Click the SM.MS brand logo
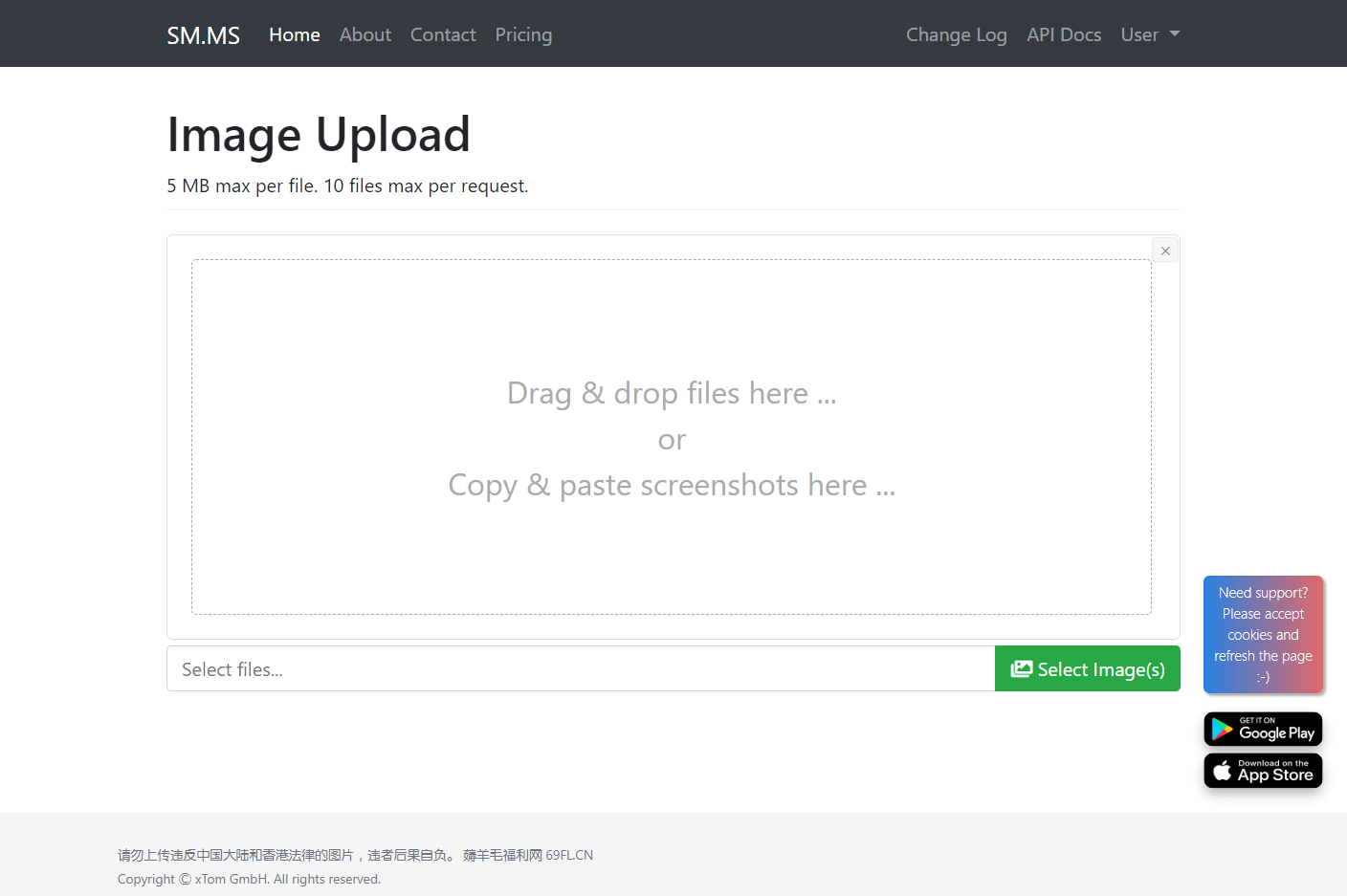The width and height of the screenshot is (1347, 896). point(203,35)
